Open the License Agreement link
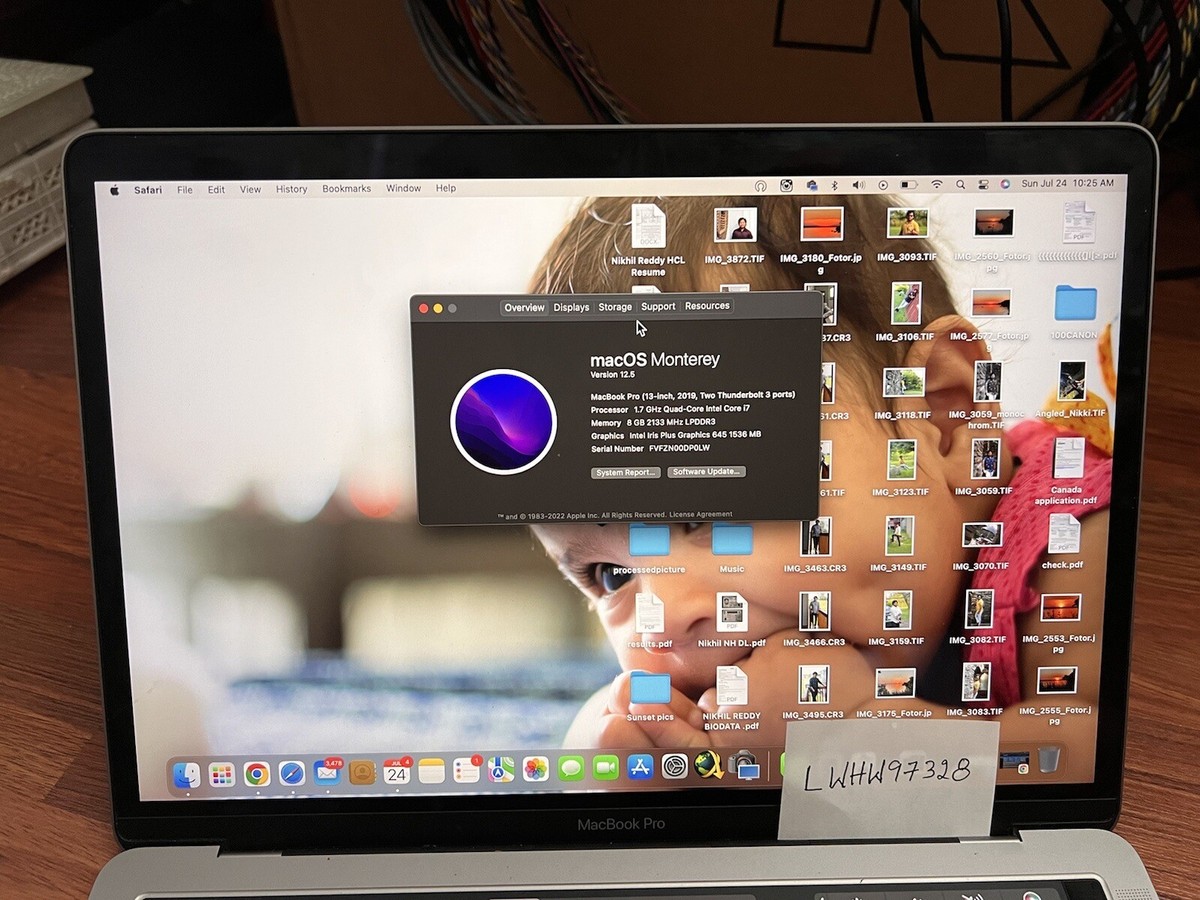 pos(701,514)
